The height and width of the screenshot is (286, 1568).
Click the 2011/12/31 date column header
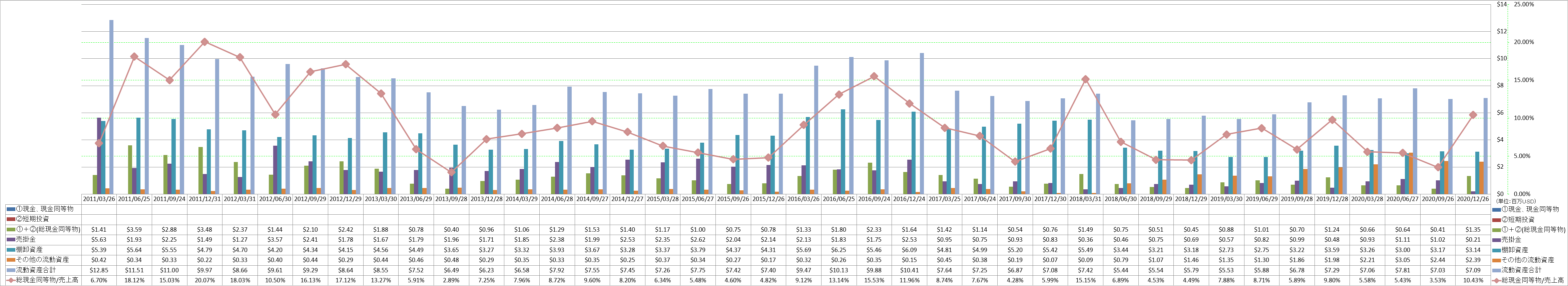(204, 198)
